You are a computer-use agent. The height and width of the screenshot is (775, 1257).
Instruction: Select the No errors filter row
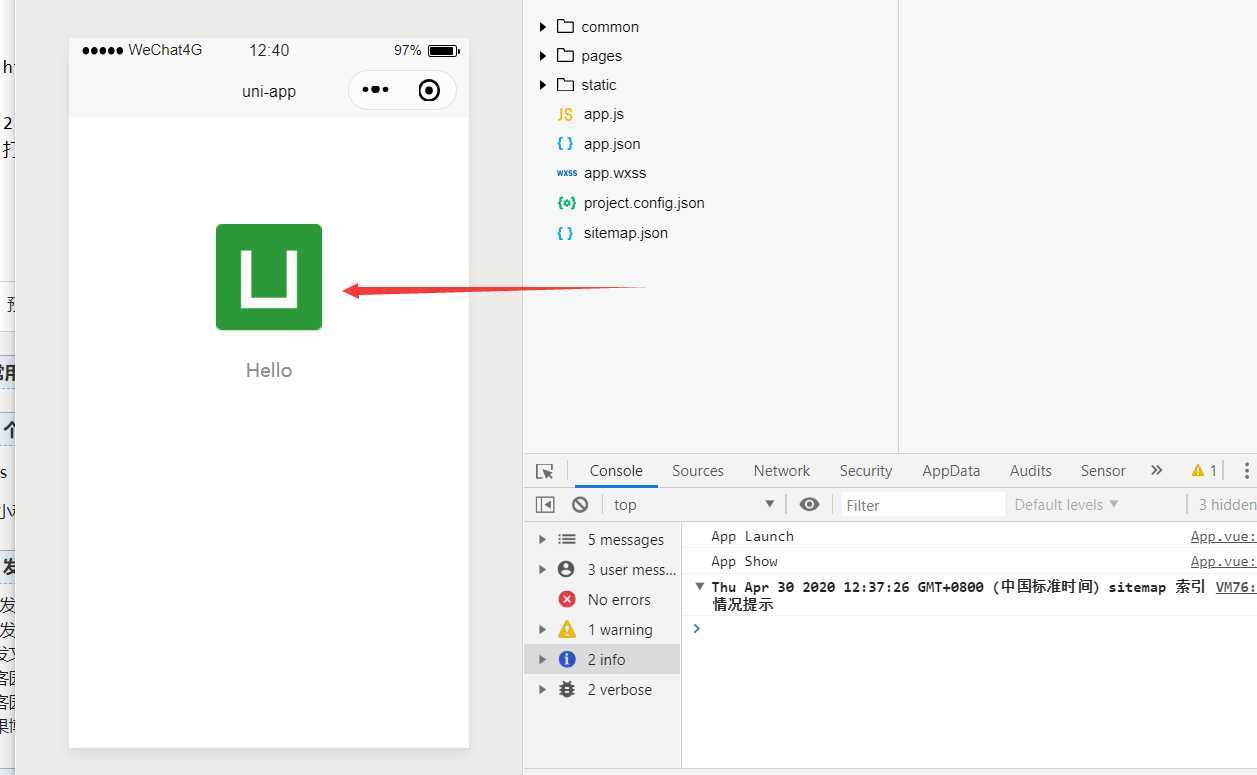click(602, 600)
